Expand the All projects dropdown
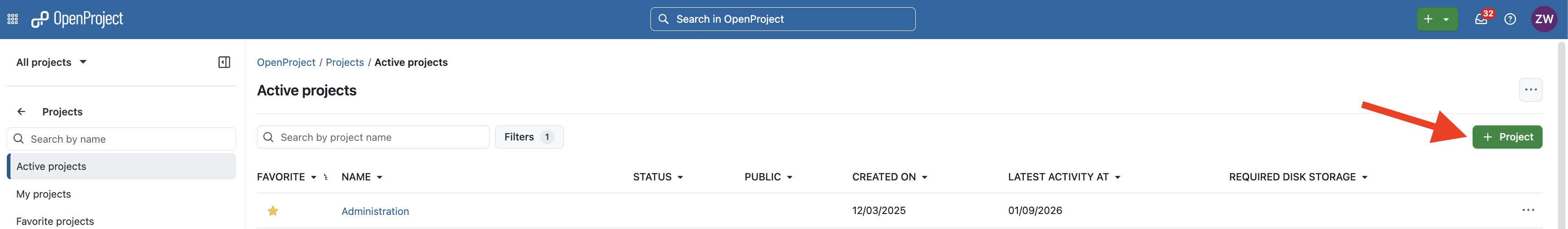The height and width of the screenshot is (229, 1568). pos(52,62)
